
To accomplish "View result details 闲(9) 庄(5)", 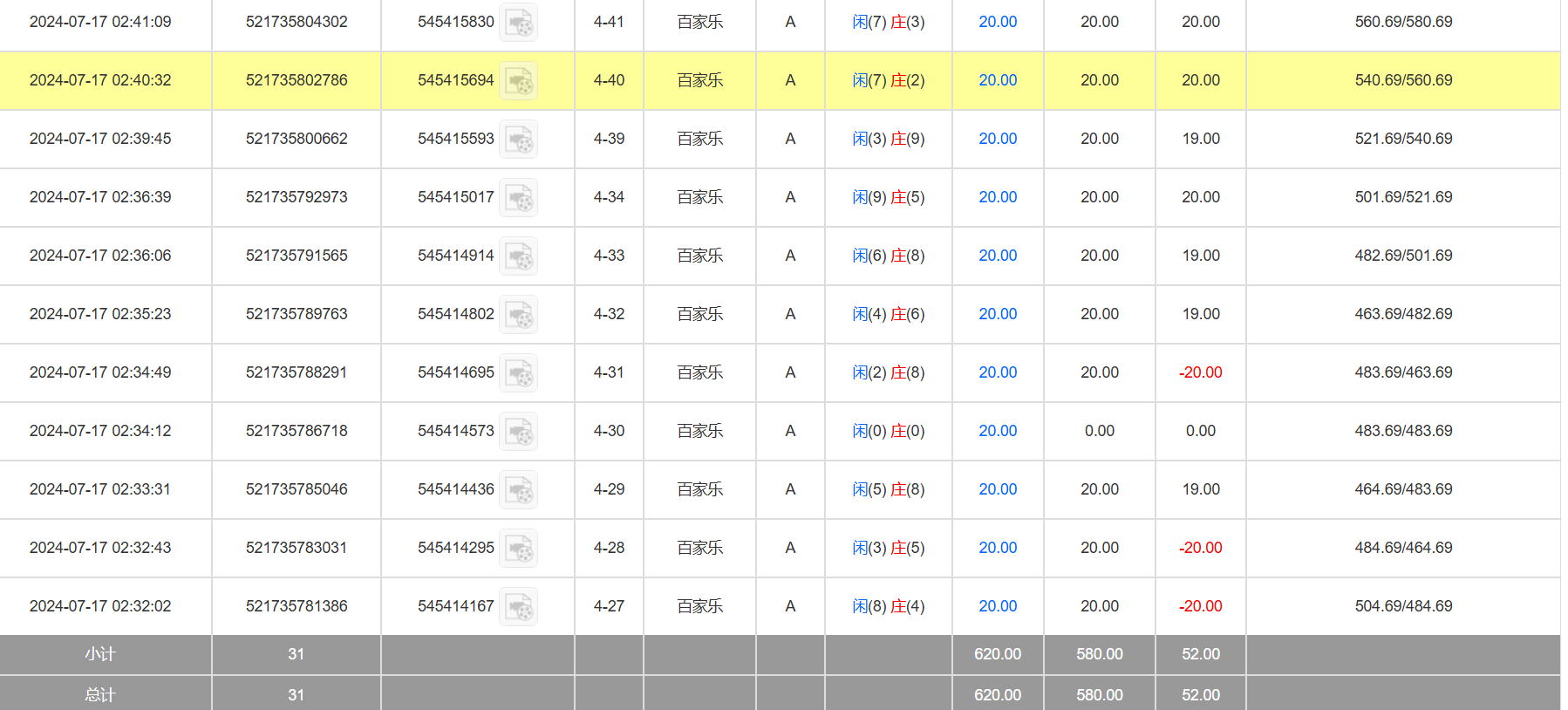I will (888, 197).
